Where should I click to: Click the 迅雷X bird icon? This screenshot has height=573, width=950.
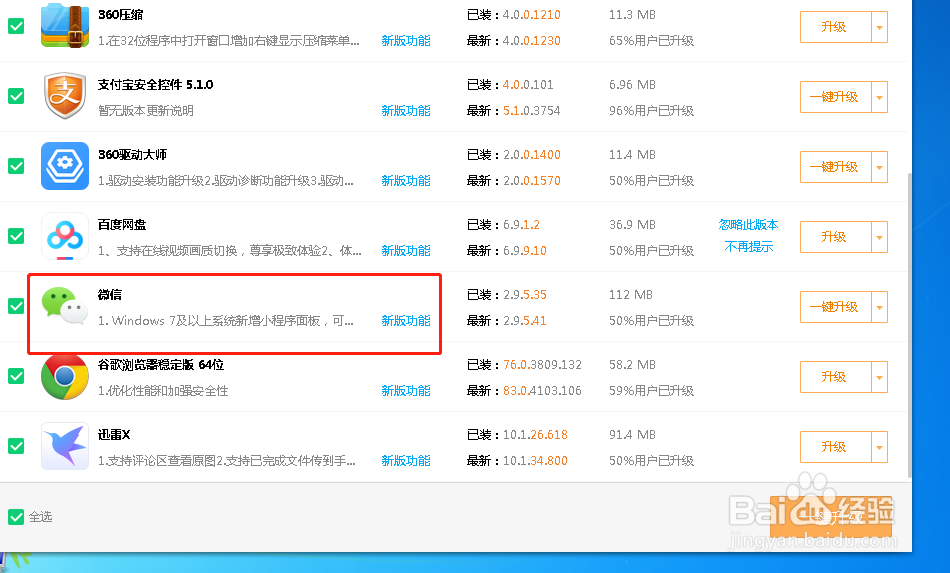(x=65, y=446)
